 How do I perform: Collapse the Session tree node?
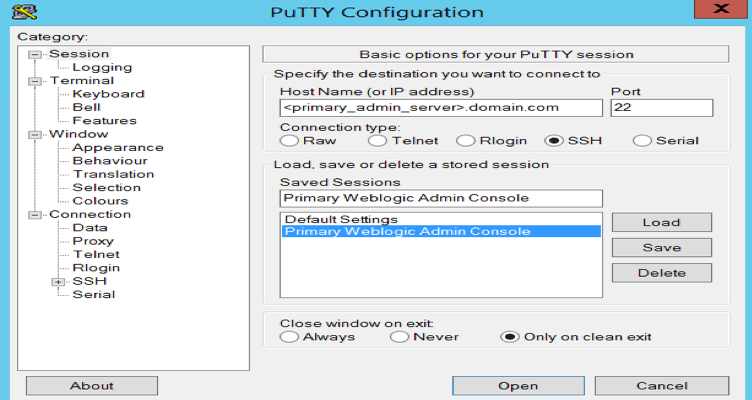click(x=36, y=55)
